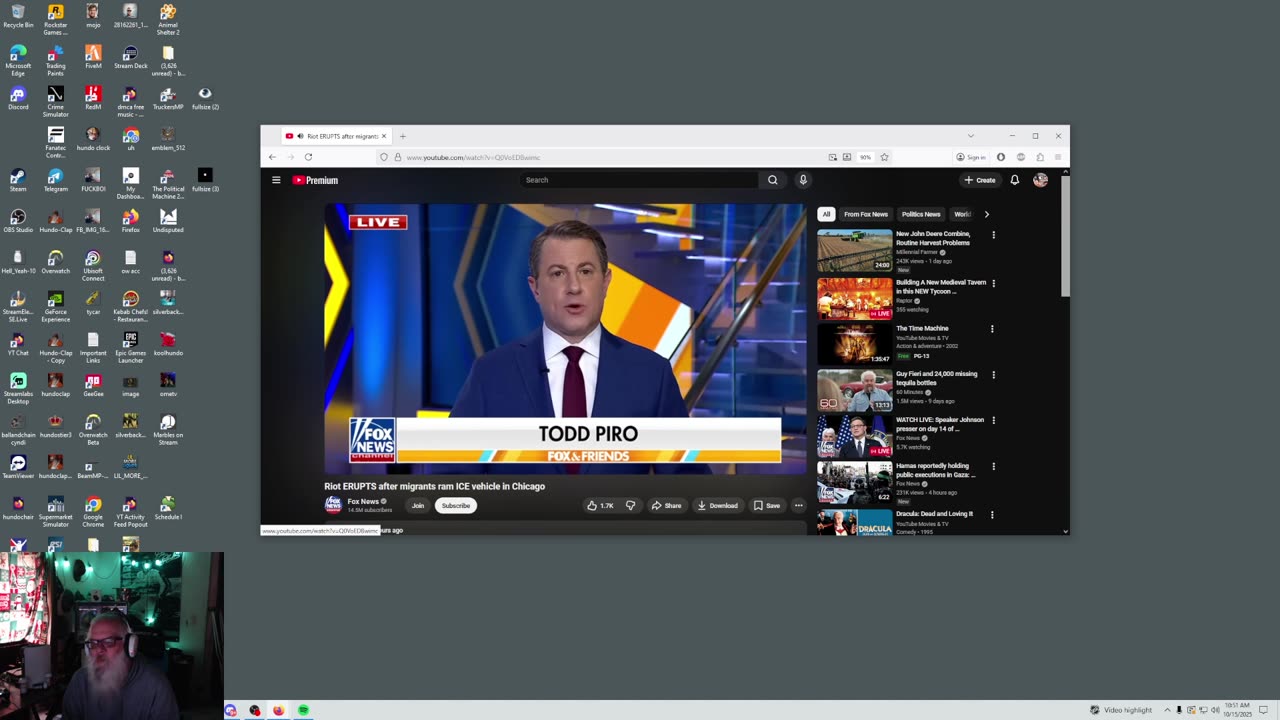
Task: Click the YouTube search magnifier button
Action: pyautogui.click(x=772, y=180)
